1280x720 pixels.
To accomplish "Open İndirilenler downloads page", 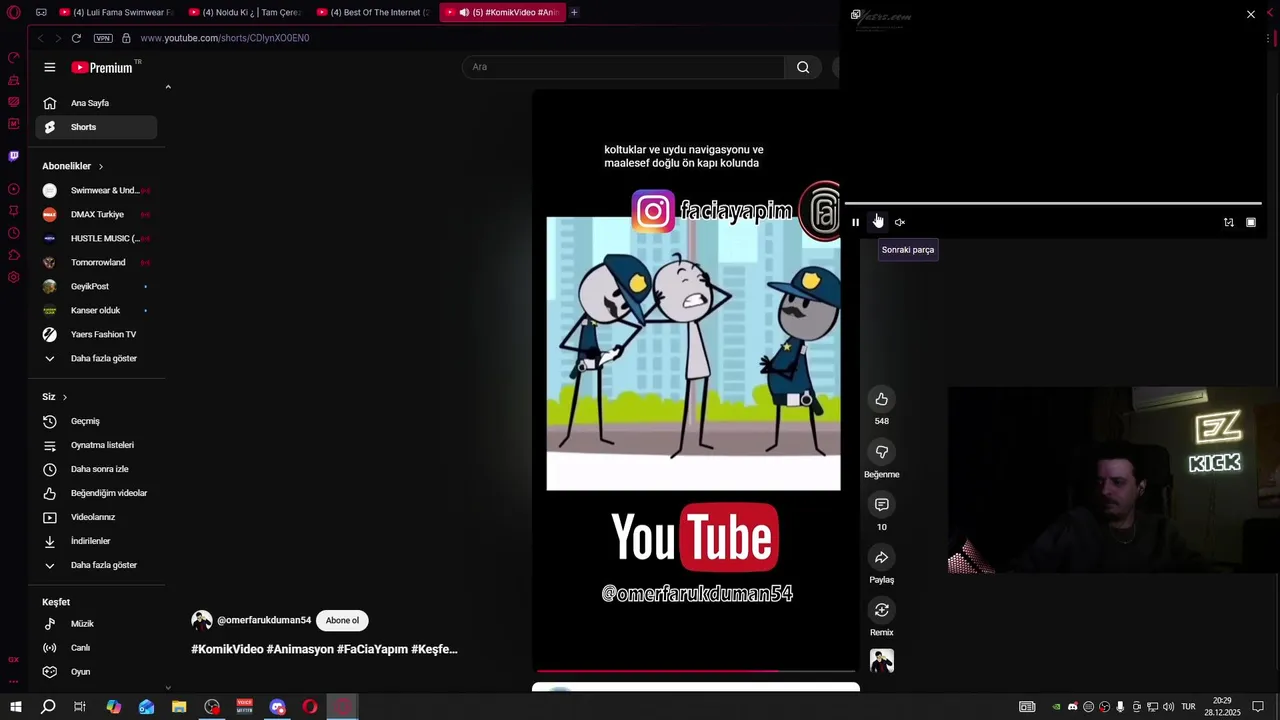I will point(96,541).
